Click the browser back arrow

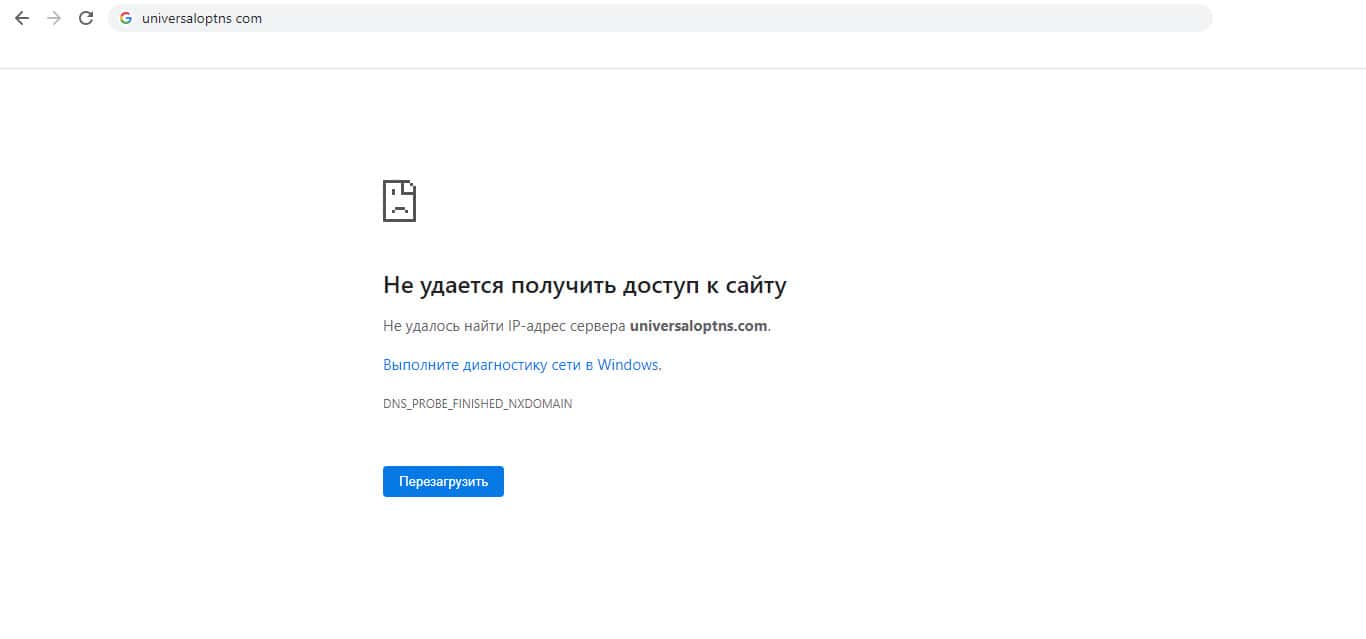[22, 18]
